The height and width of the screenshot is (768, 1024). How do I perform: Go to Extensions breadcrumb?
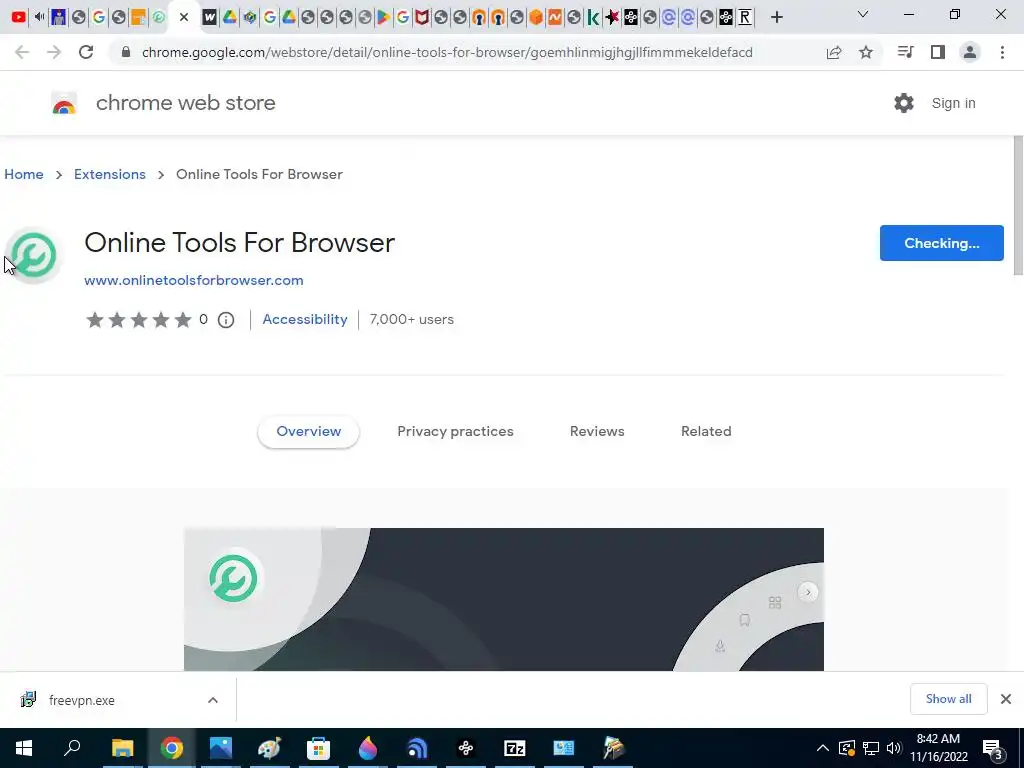point(110,174)
